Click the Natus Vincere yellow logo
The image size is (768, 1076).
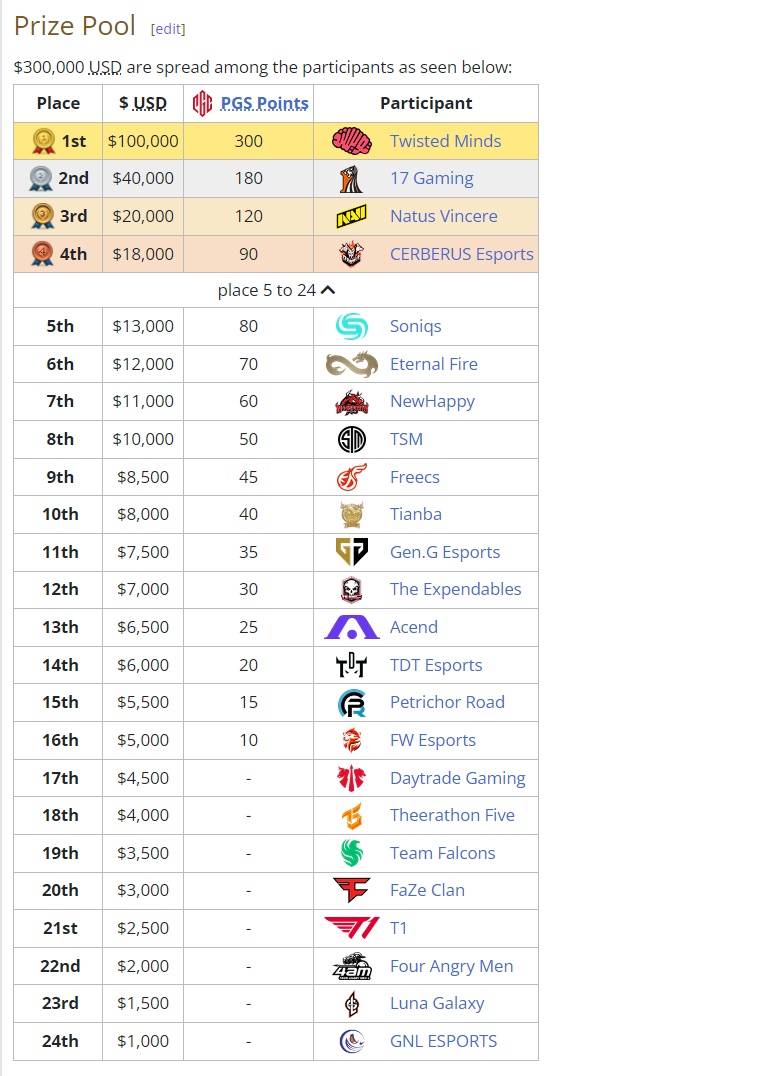coord(351,216)
